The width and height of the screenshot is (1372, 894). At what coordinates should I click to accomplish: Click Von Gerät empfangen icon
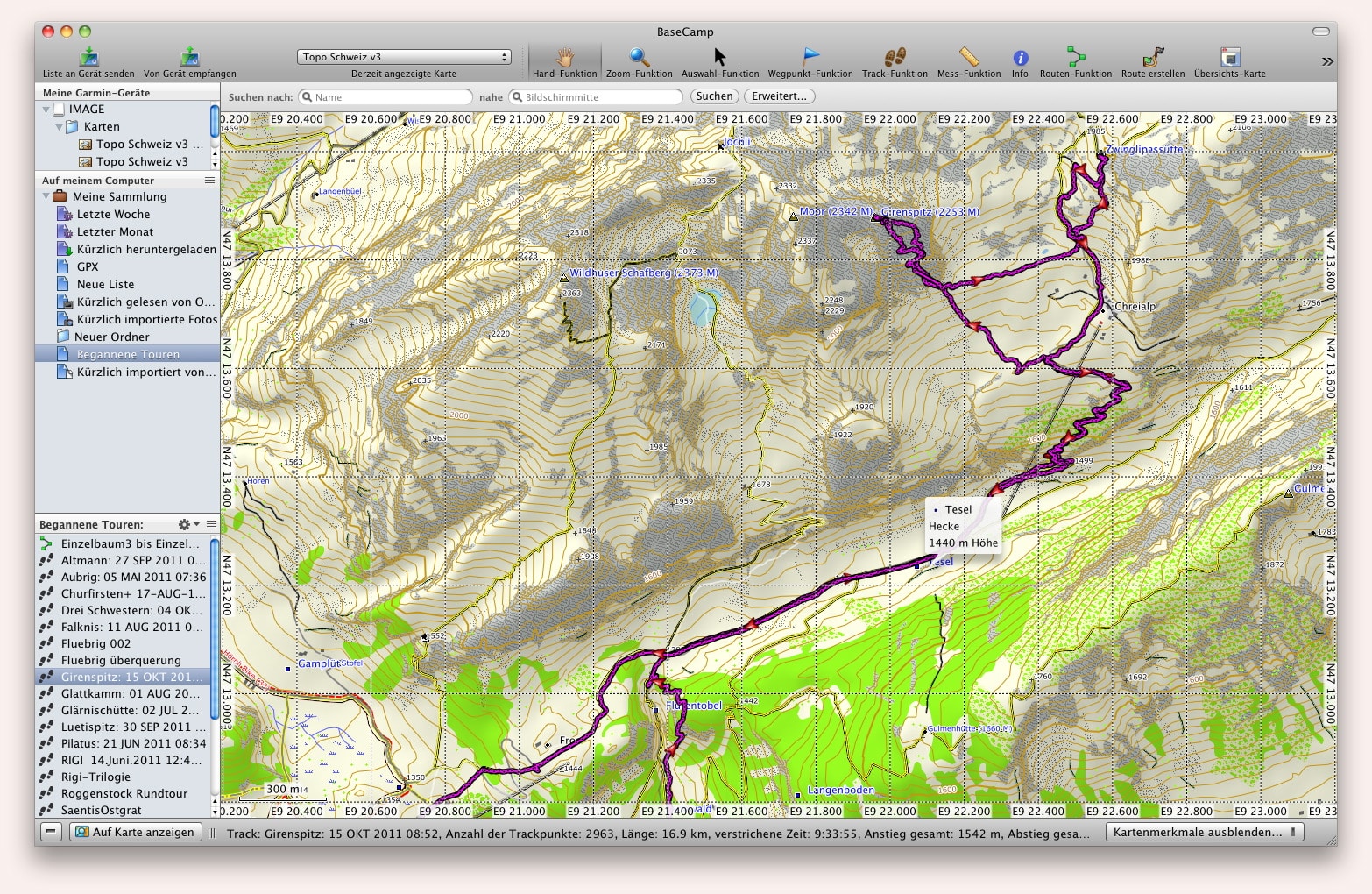(189, 58)
